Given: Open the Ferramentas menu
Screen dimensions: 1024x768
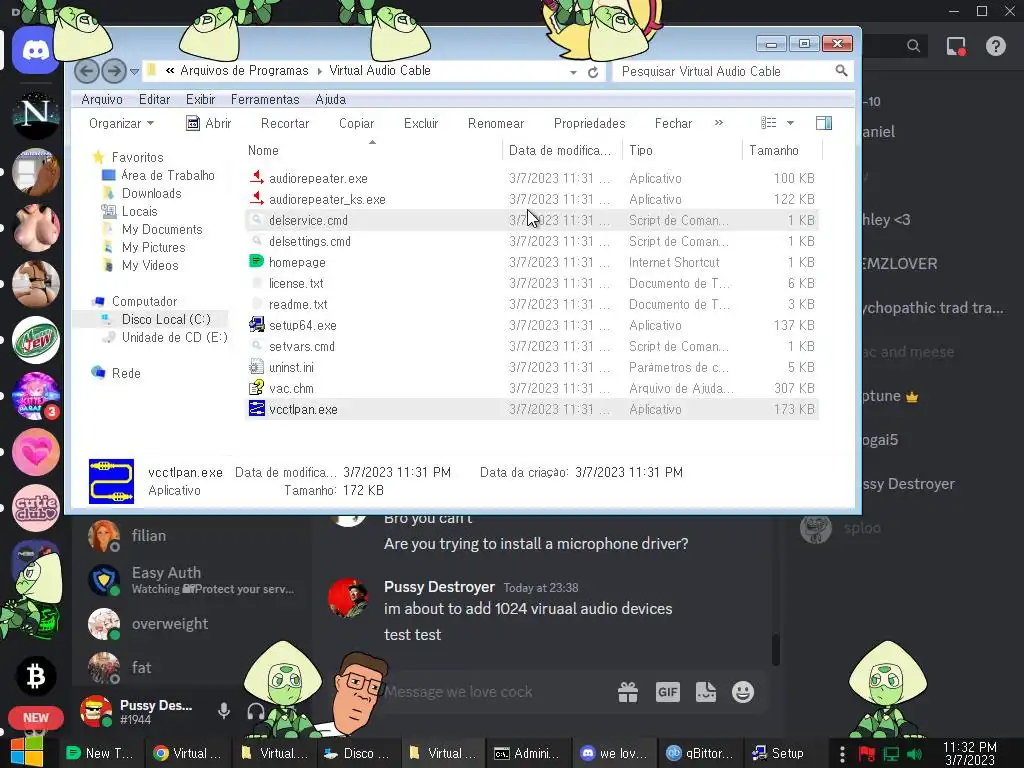Looking at the screenshot, I should coord(265,99).
